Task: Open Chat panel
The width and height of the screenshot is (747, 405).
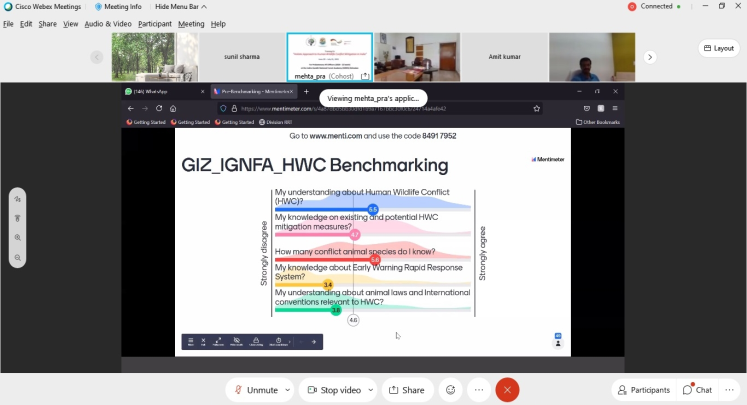Action: pos(698,390)
